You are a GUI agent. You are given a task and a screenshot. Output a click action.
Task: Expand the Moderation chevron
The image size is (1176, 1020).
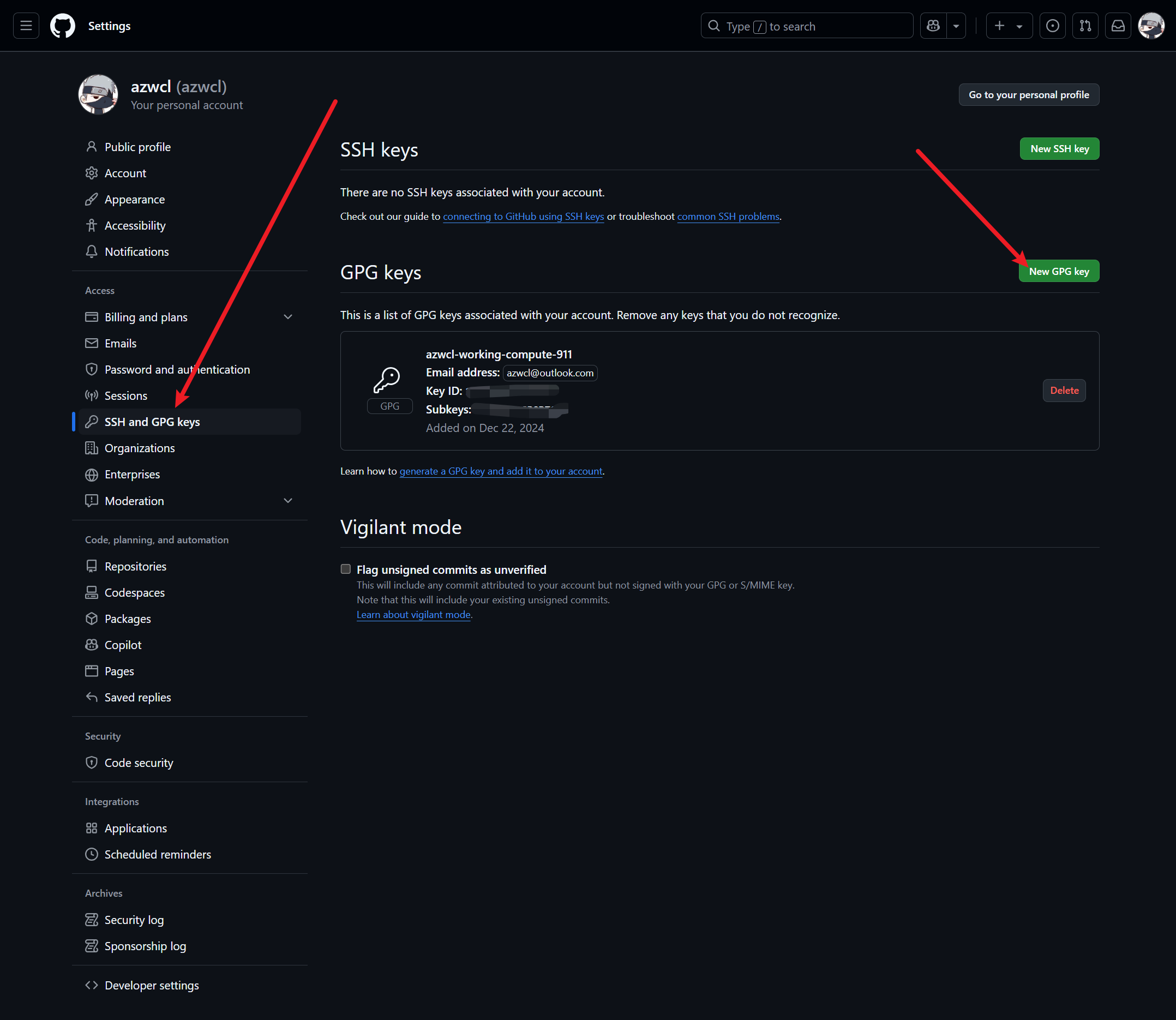288,501
